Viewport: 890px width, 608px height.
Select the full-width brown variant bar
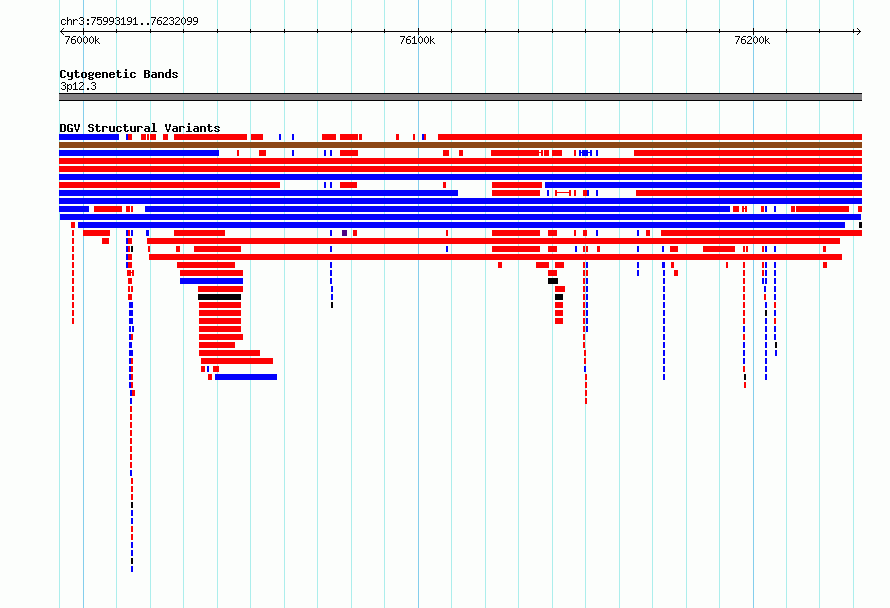point(460,145)
